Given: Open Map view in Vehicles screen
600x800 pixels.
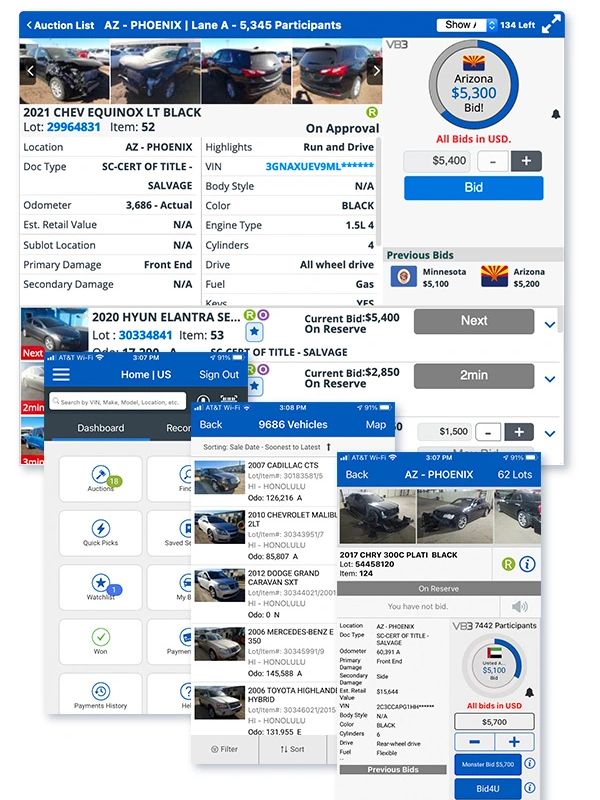Looking at the screenshot, I should click(376, 424).
